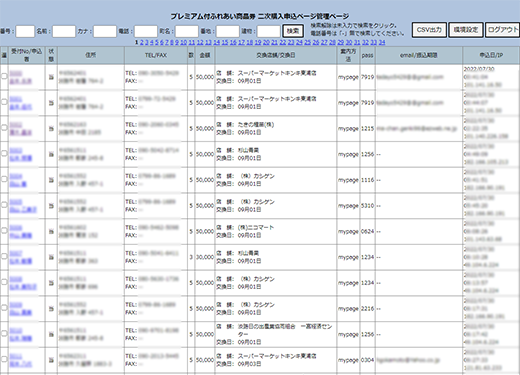Tick checkbox for first row with pass 7919
This screenshot has width=520, height=375.
[x=4, y=76]
